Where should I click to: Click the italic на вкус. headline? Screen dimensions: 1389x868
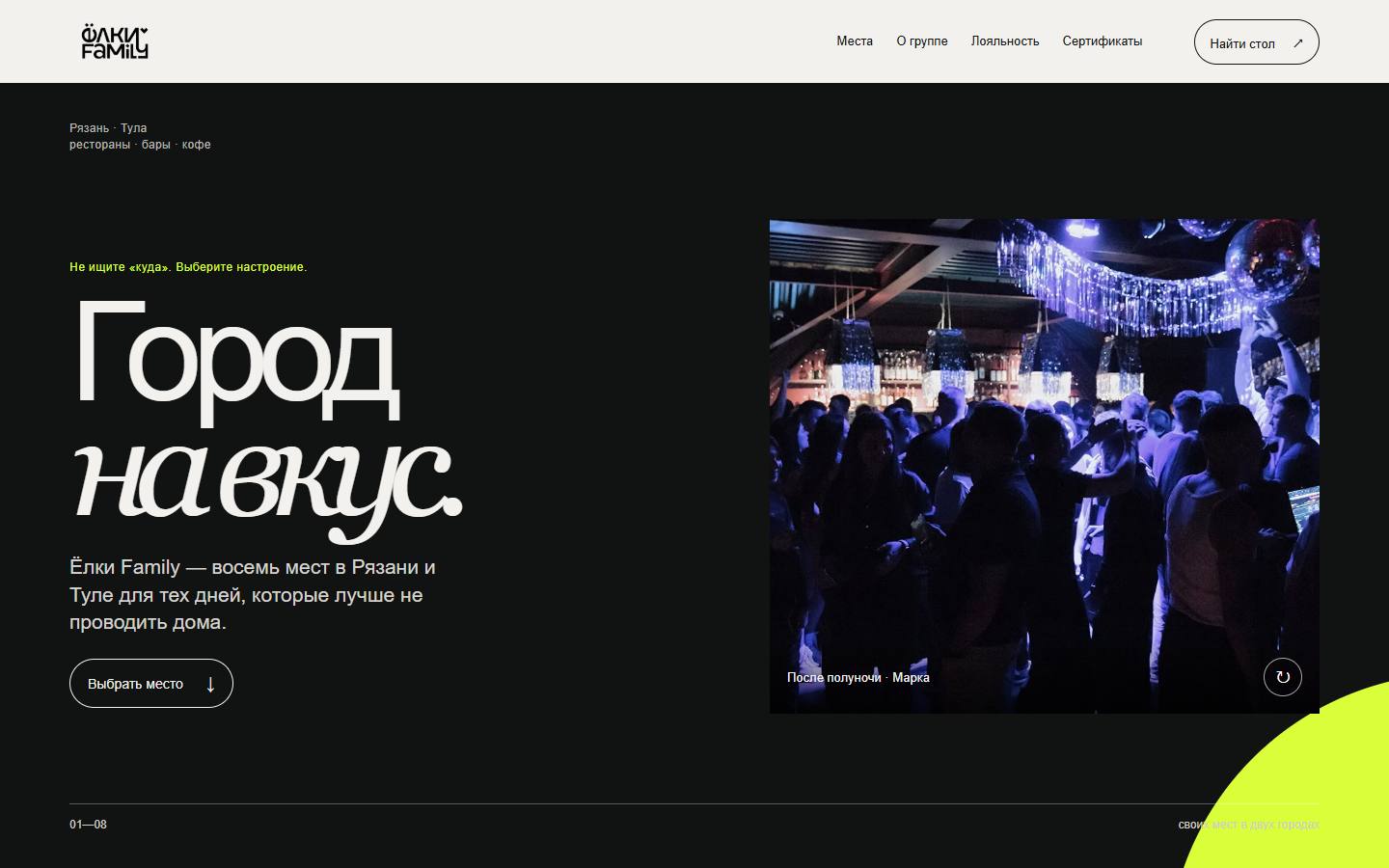(267, 482)
